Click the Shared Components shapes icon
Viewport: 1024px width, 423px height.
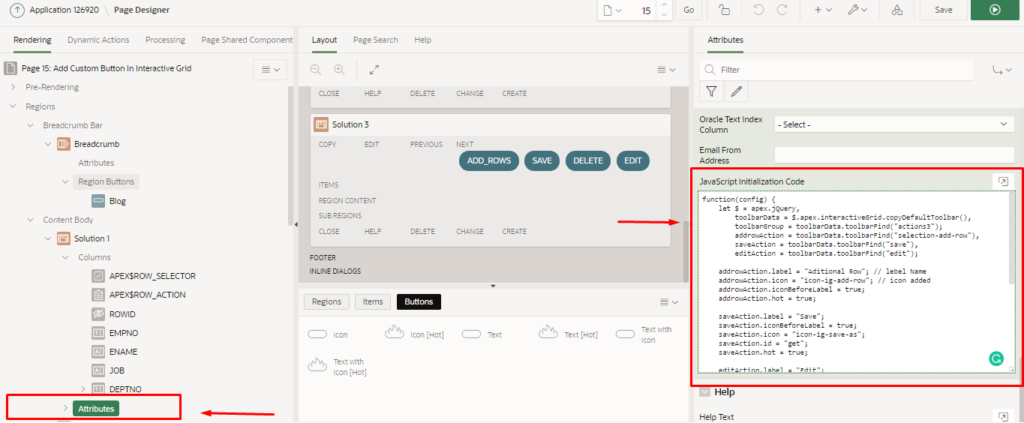pyautogui.click(x=895, y=9)
